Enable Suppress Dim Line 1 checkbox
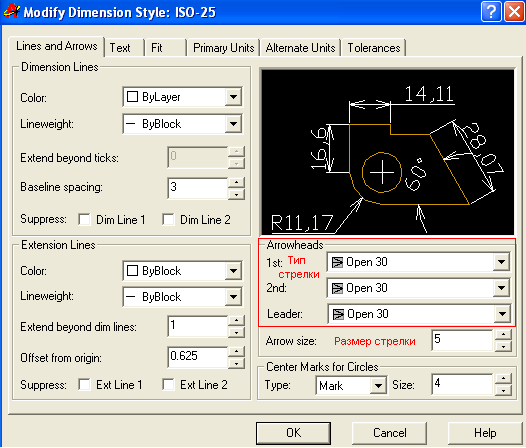 84,220
